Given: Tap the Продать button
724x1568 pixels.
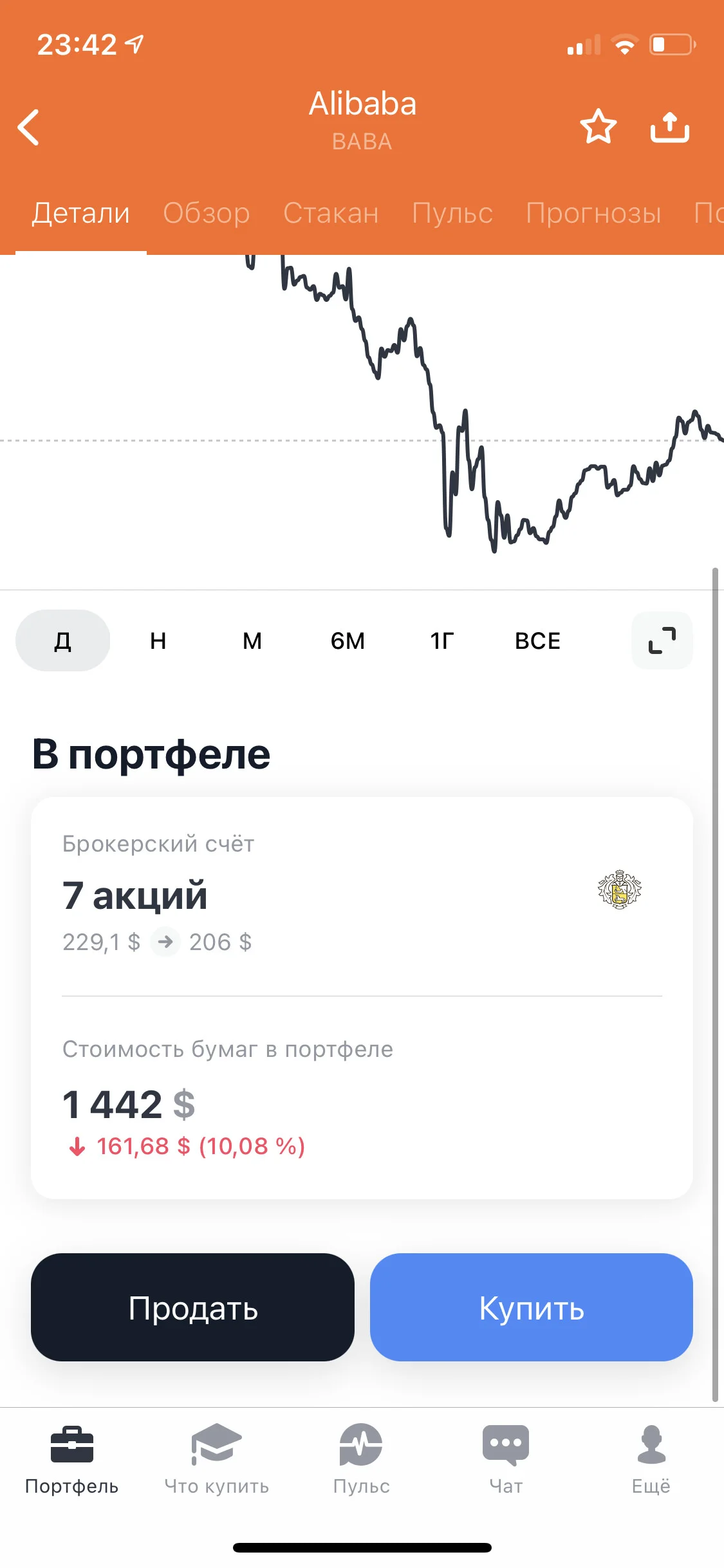Looking at the screenshot, I should 192,1307.
